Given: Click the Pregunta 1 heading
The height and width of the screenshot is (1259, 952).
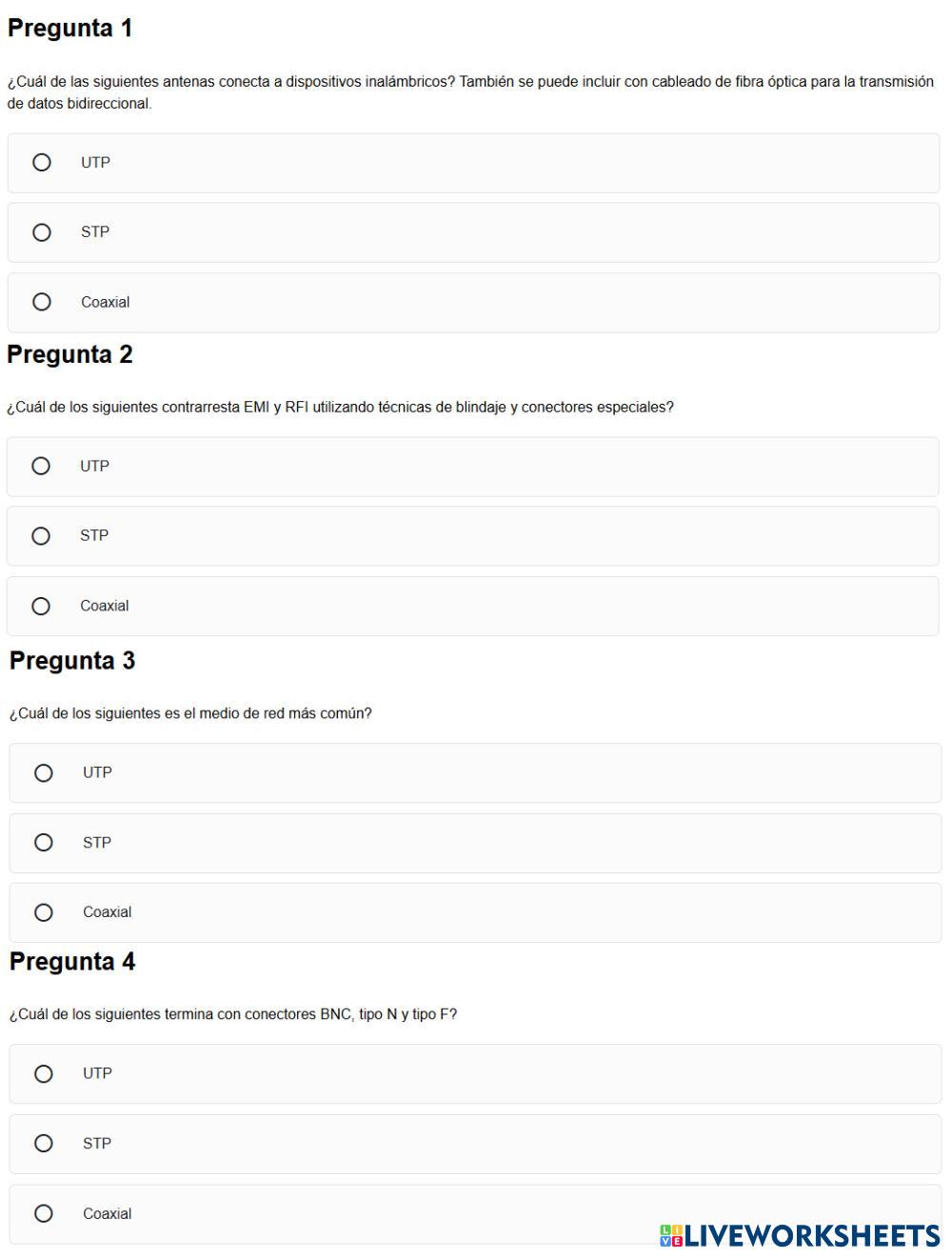Looking at the screenshot, I should tap(70, 29).
